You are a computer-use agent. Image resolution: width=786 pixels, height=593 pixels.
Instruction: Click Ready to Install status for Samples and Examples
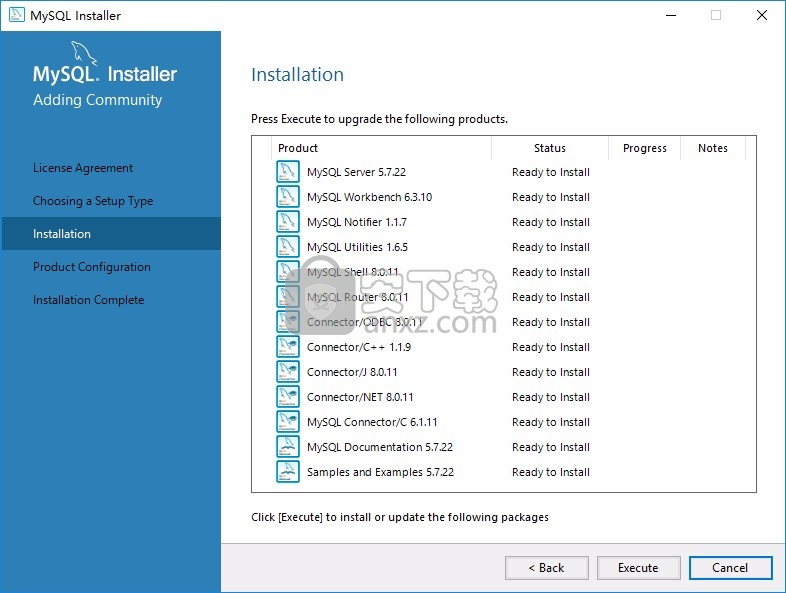[551, 472]
